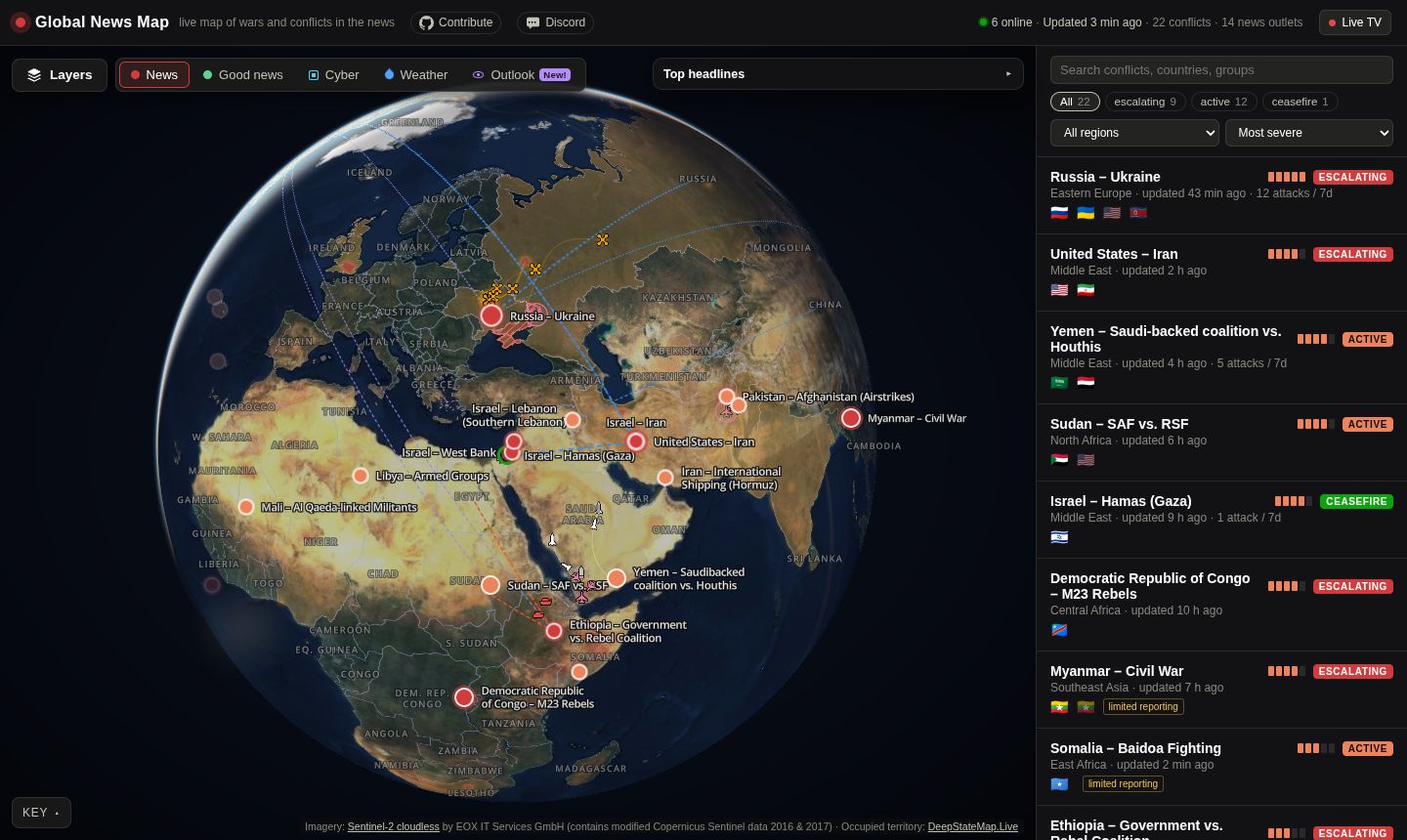Viewport: 1407px width, 840px height.
Task: Turn on the Outlook layer
Action: (x=521, y=75)
